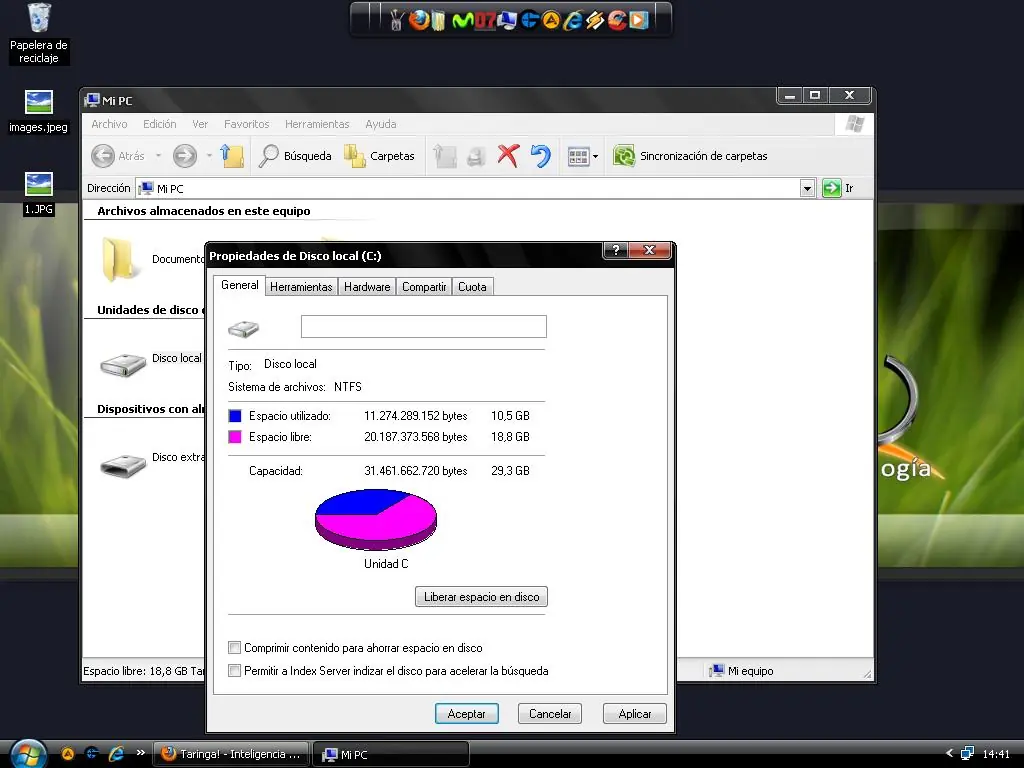This screenshot has width=1024, height=768.
Task: Click the Mi PC taskbar button
Action: tap(390, 754)
